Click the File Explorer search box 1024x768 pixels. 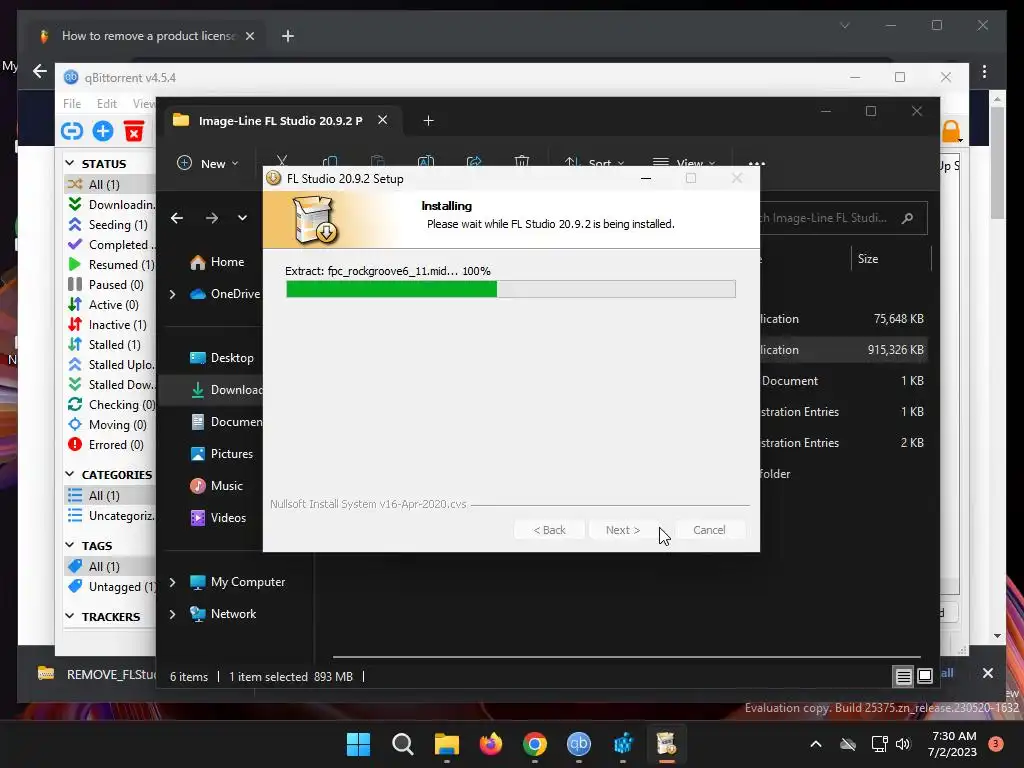pyautogui.click(x=842, y=218)
